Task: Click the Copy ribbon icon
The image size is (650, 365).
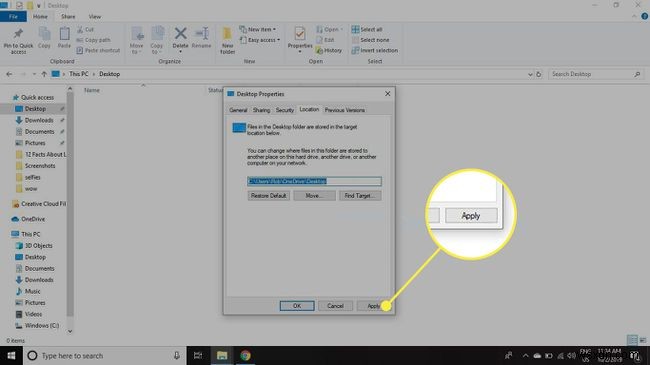Action: pyautogui.click(x=44, y=38)
